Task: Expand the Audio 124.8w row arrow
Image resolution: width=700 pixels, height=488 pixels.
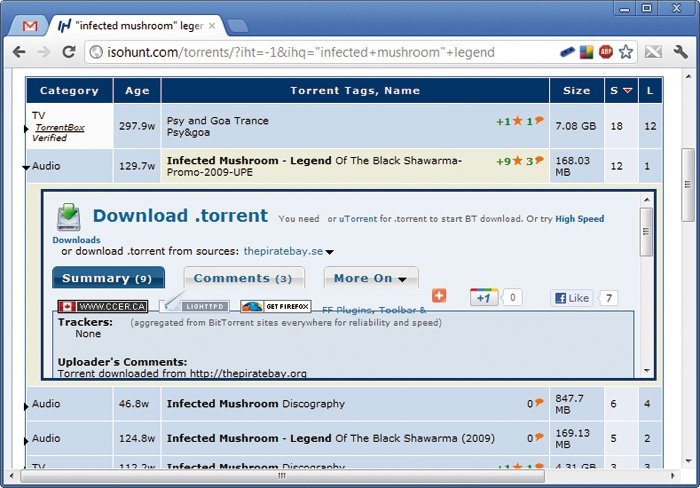Action: click(x=26, y=441)
